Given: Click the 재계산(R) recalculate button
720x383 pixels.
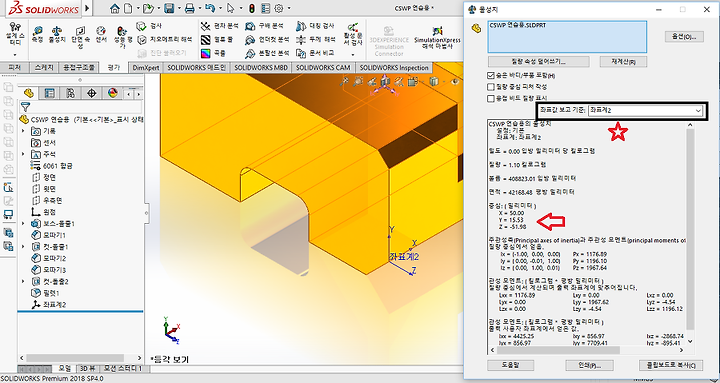Looking at the screenshot, I should click(623, 61).
